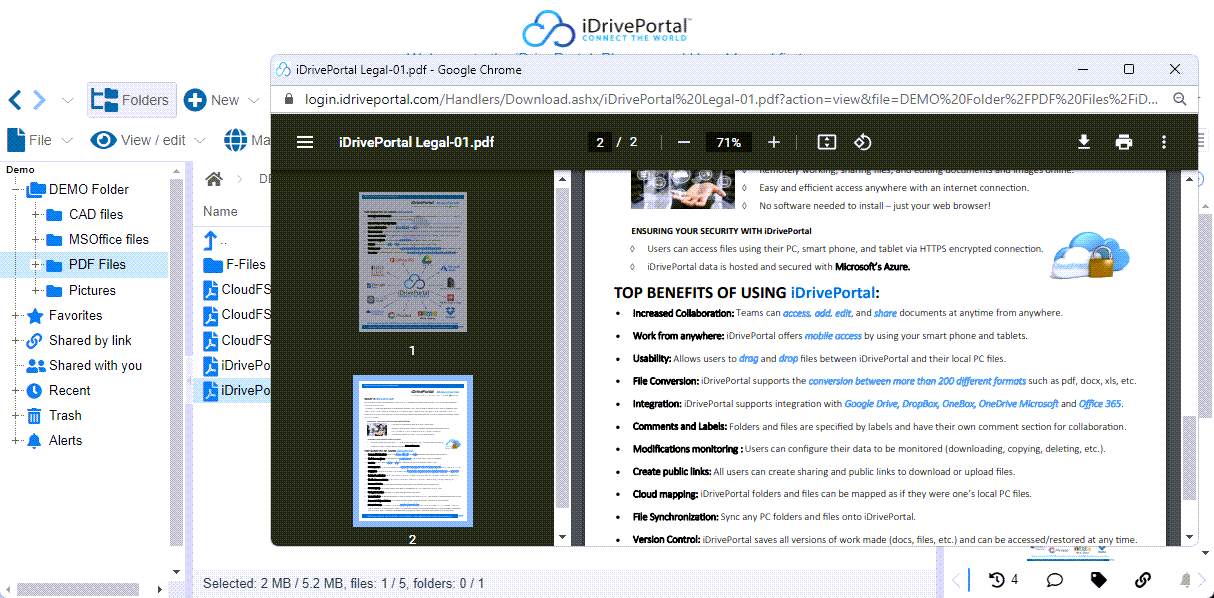Open version history showing 4 versions
Viewport: 1214px width, 598px height.
(1003, 579)
